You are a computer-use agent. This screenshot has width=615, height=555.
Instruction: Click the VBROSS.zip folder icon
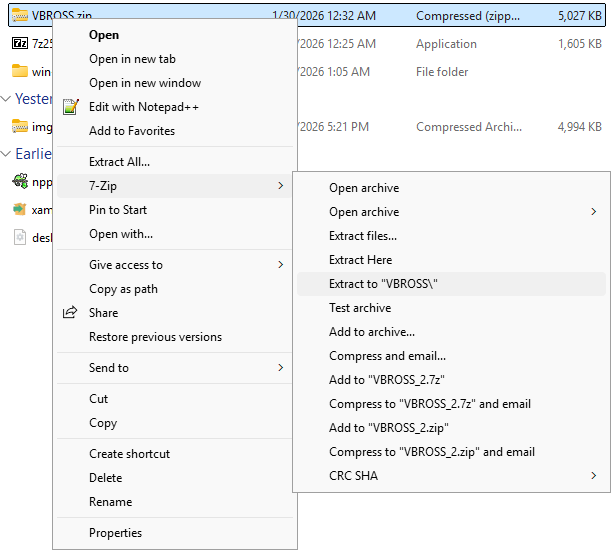19,16
